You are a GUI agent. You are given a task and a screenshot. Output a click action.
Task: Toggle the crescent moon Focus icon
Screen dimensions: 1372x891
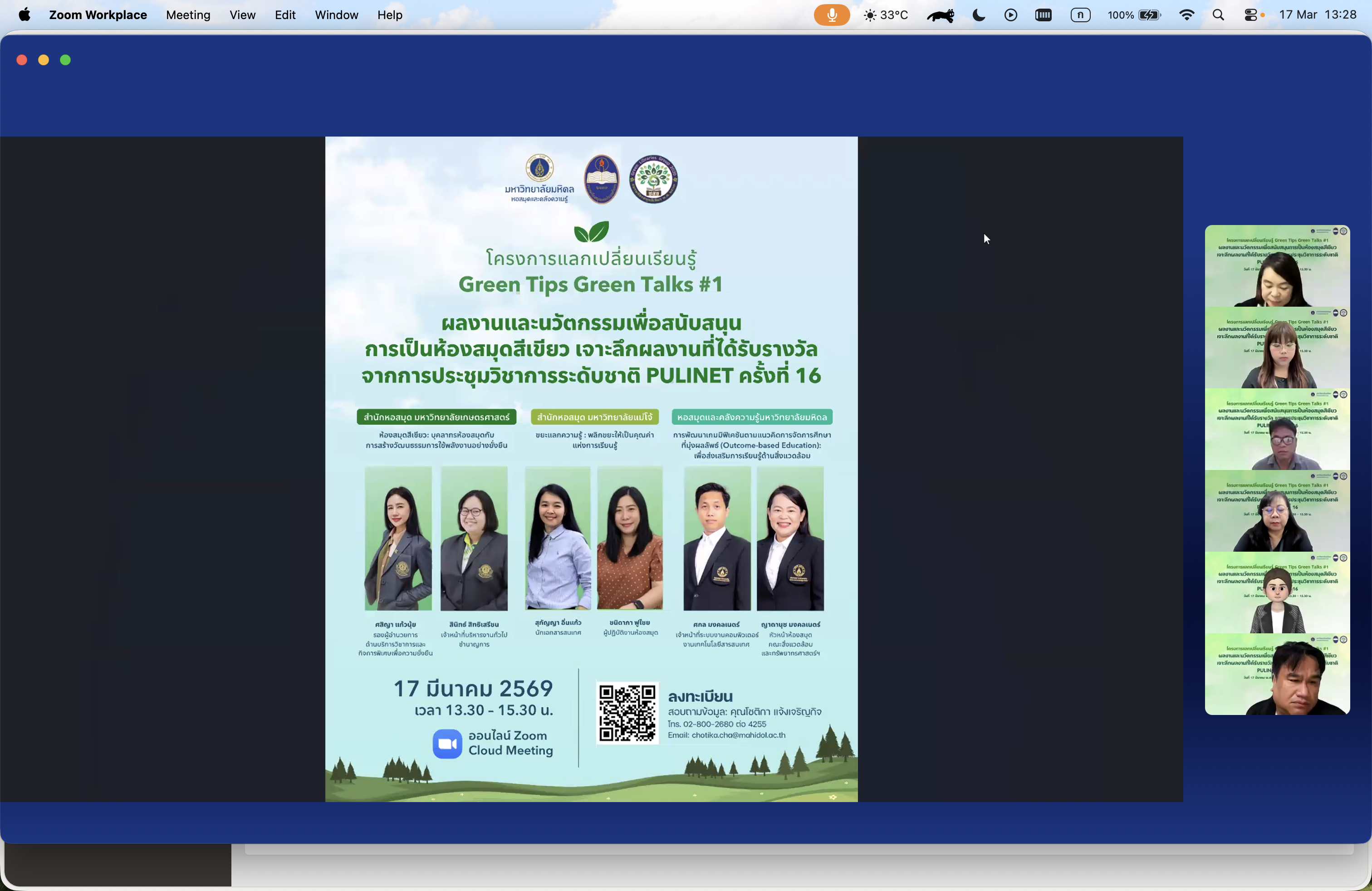tap(978, 15)
